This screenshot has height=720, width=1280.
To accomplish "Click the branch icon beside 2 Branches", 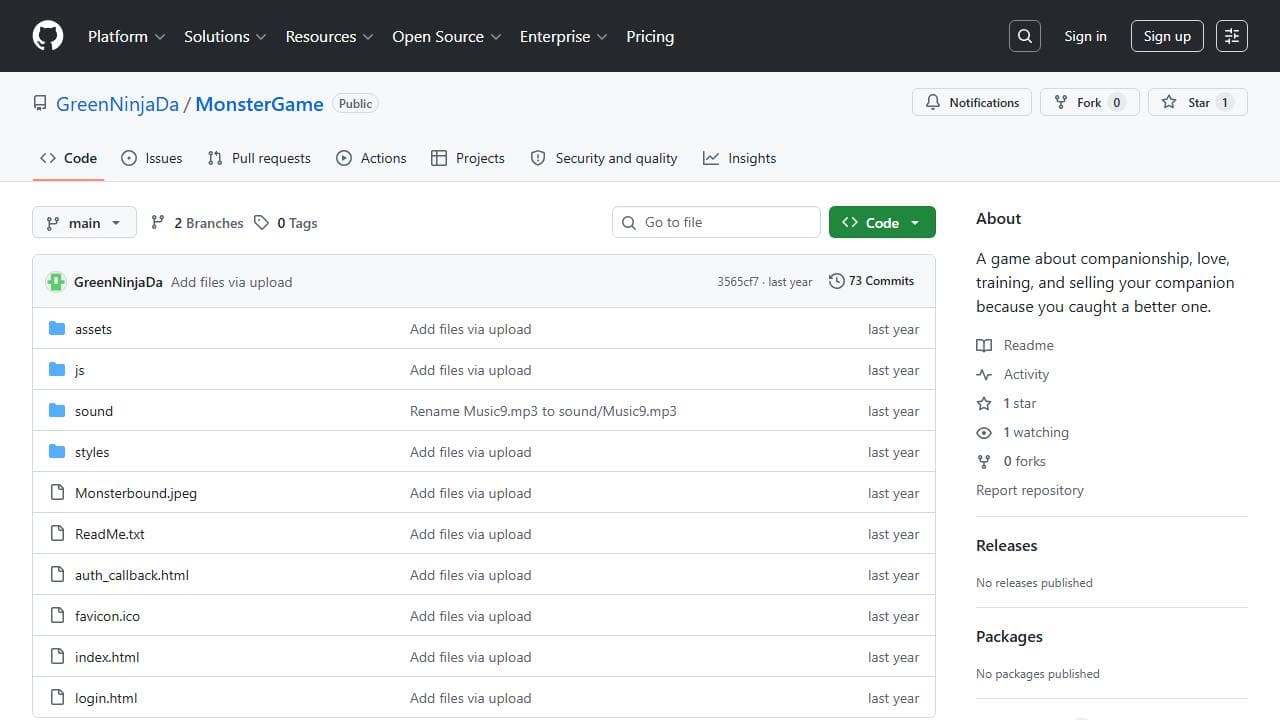I will 158,223.
